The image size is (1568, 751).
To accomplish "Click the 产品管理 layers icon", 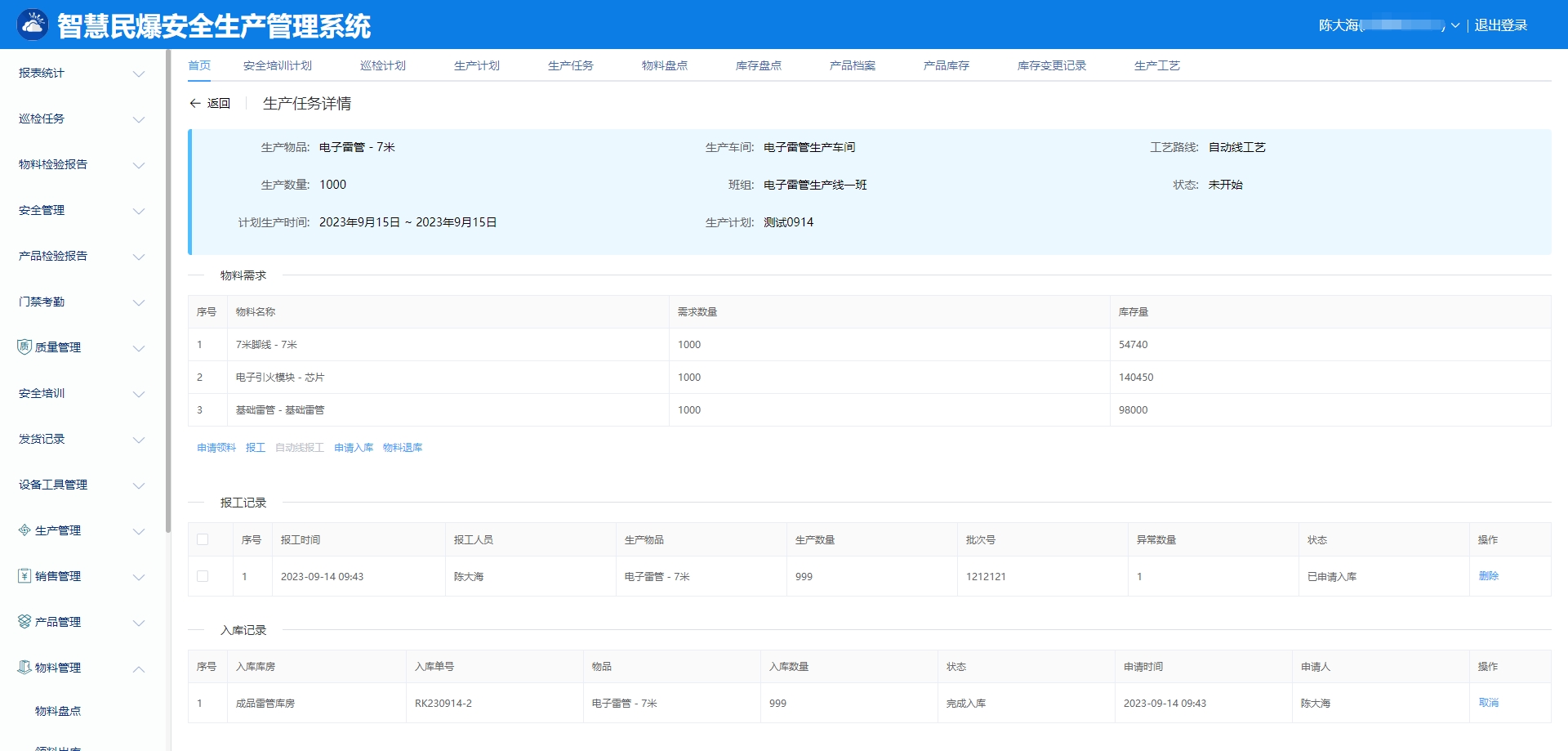I will 24,622.
